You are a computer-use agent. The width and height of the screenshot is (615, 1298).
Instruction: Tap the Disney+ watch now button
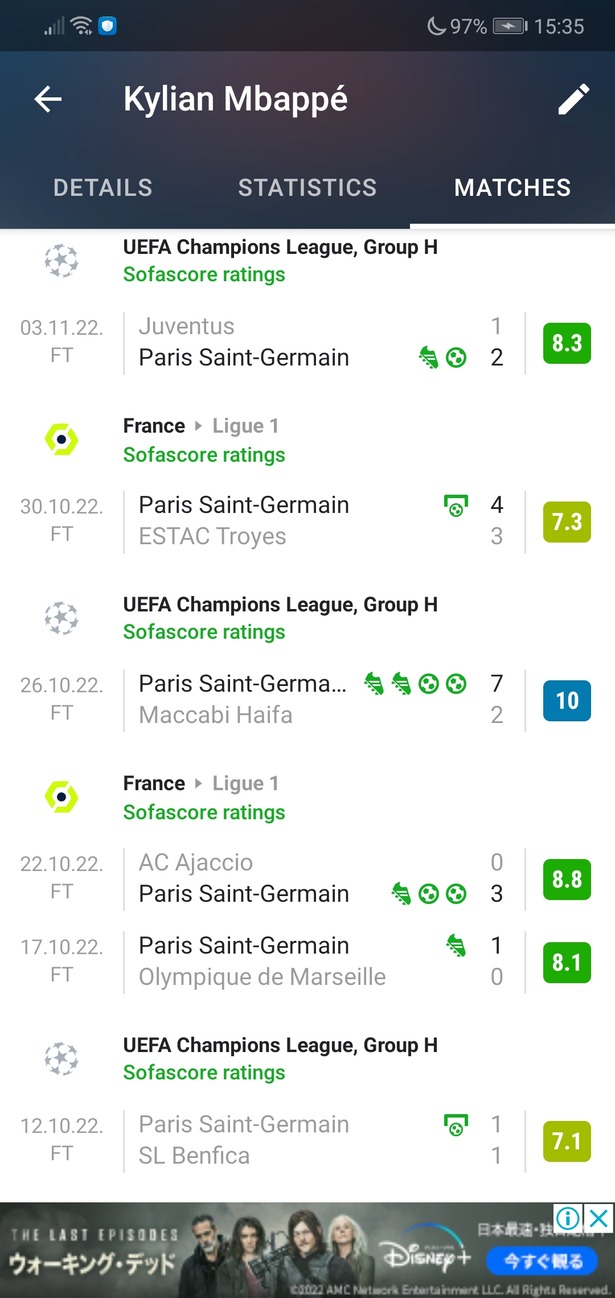541,1260
